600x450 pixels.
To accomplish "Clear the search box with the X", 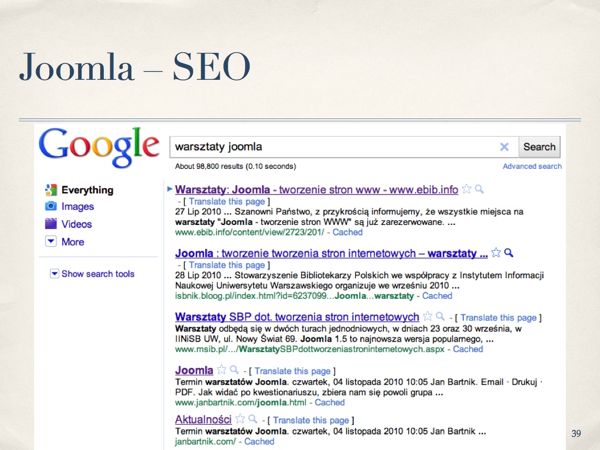I will 504,146.
